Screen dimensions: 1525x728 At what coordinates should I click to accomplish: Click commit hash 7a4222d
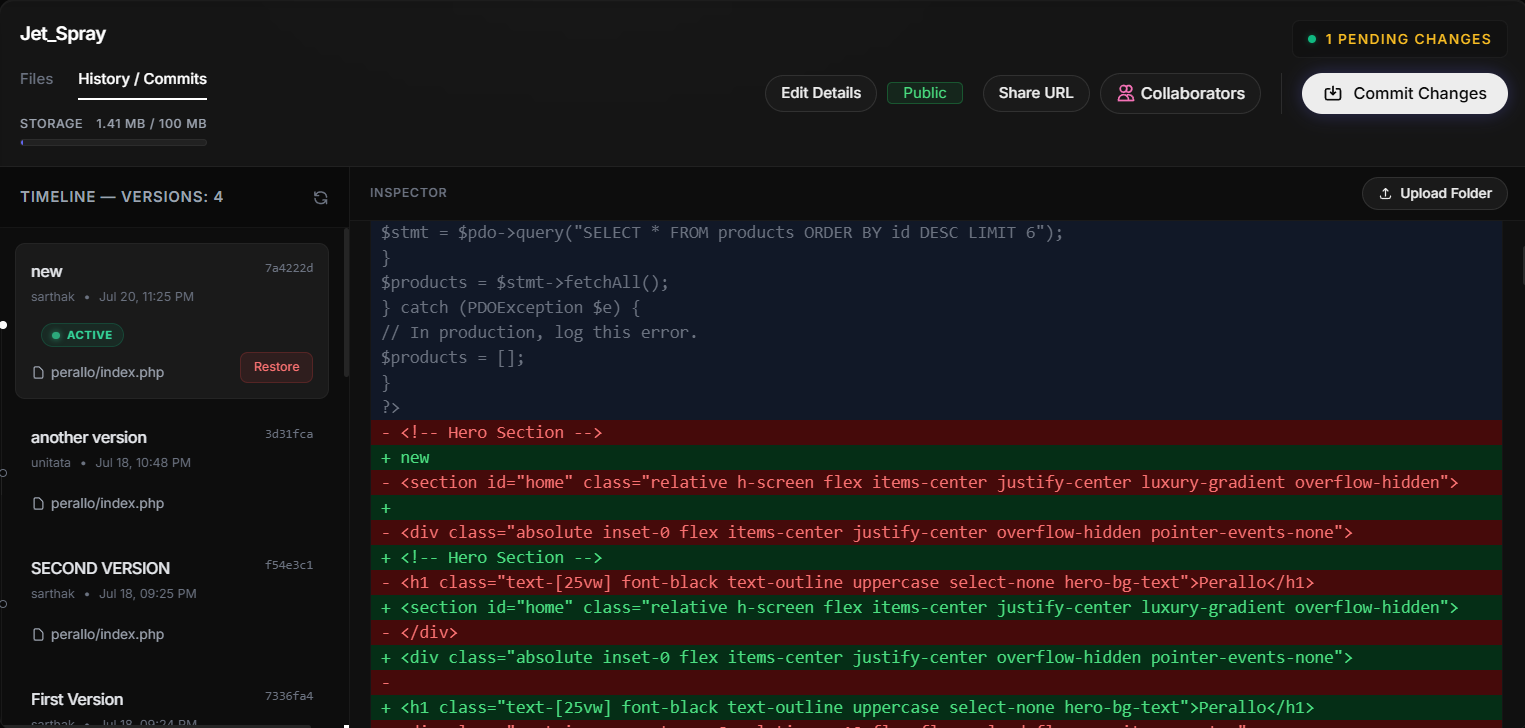(x=289, y=268)
